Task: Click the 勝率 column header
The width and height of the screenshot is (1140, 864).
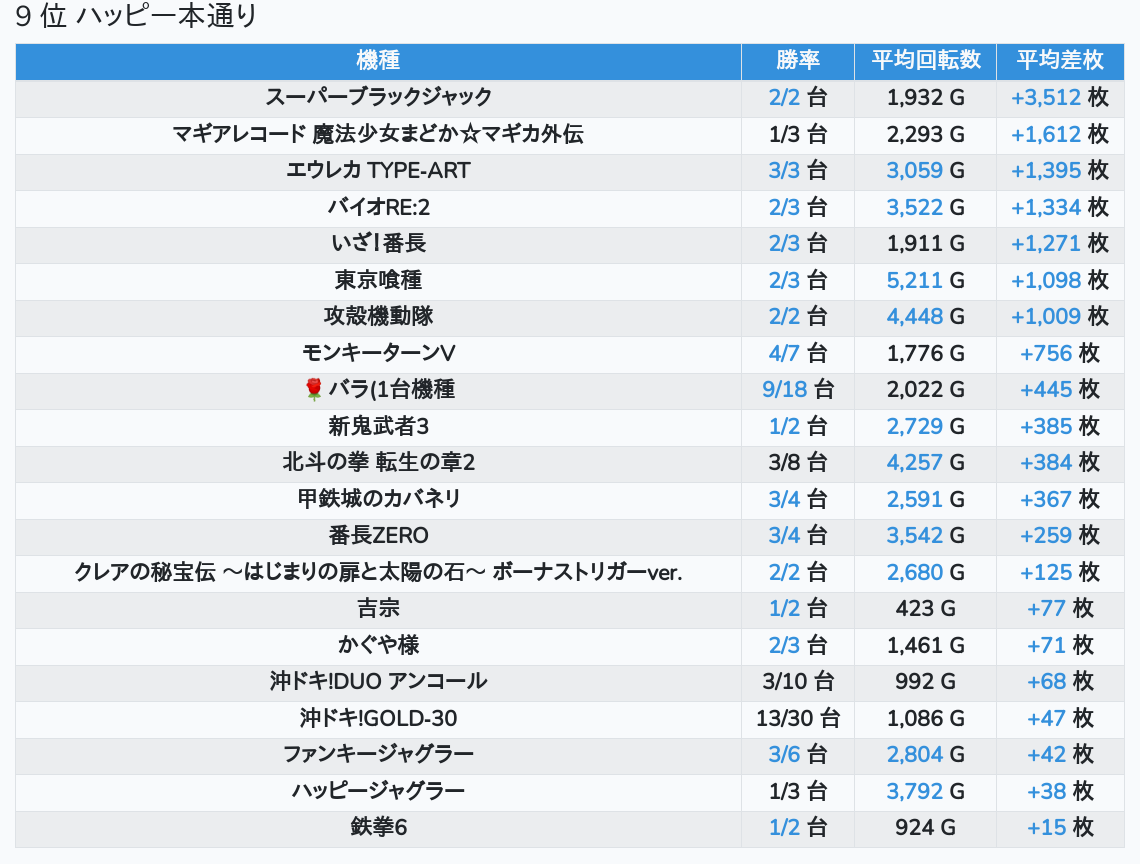Action: coord(797,60)
